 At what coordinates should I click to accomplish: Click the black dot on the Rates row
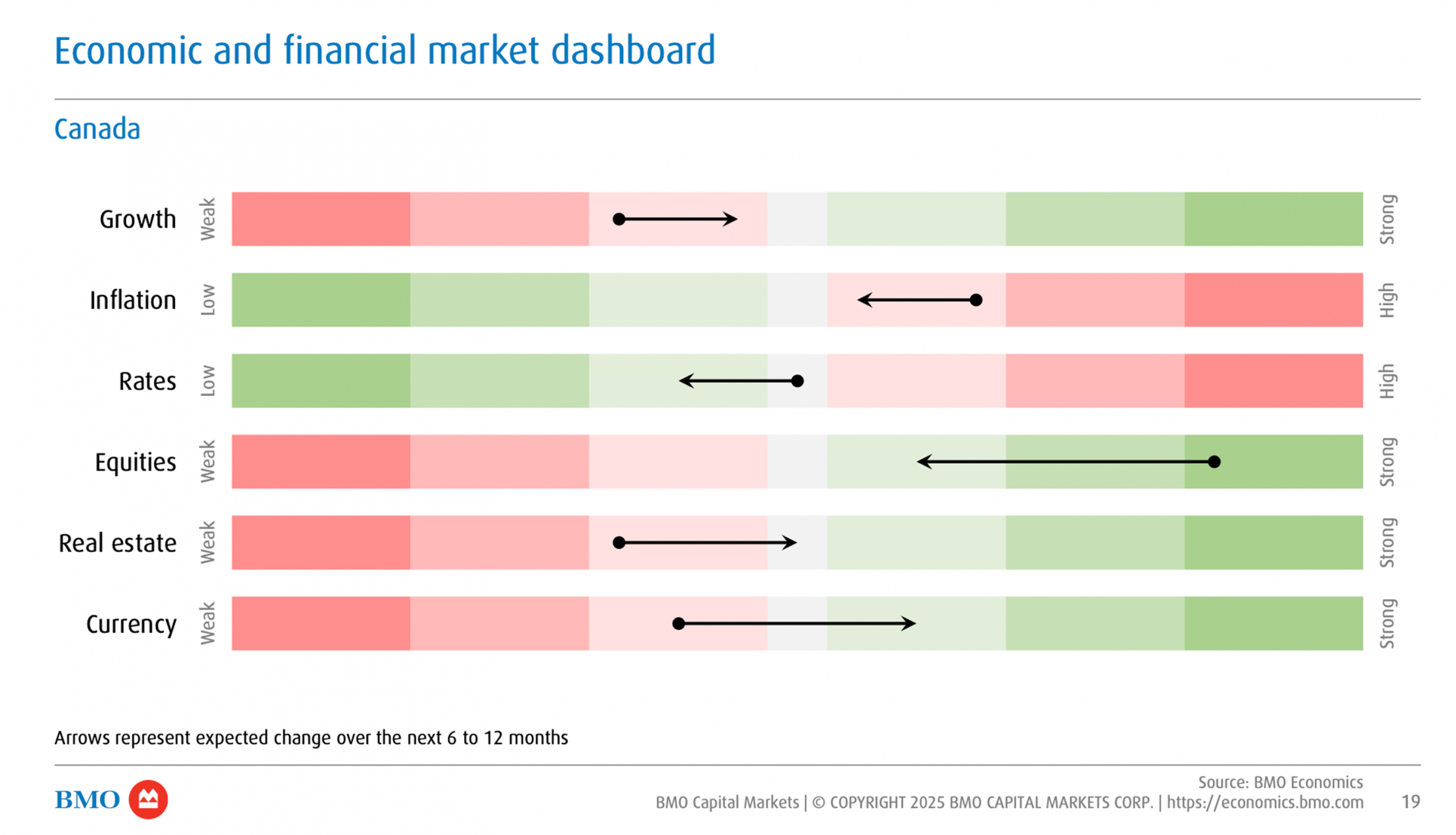click(797, 381)
